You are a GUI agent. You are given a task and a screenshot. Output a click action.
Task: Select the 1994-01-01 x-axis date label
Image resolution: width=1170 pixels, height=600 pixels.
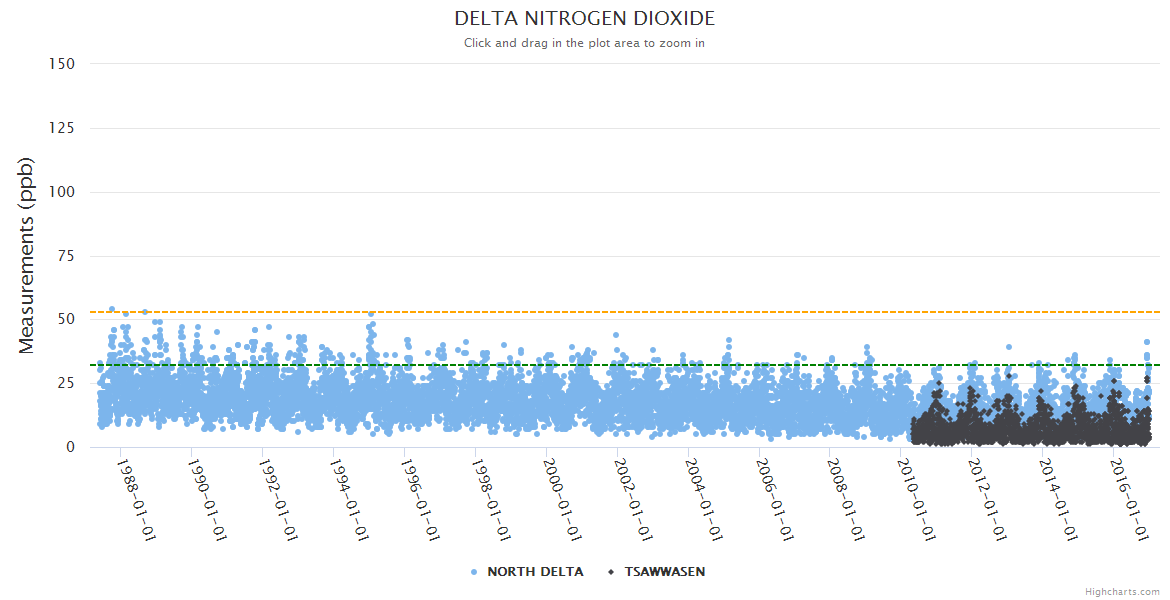[349, 500]
